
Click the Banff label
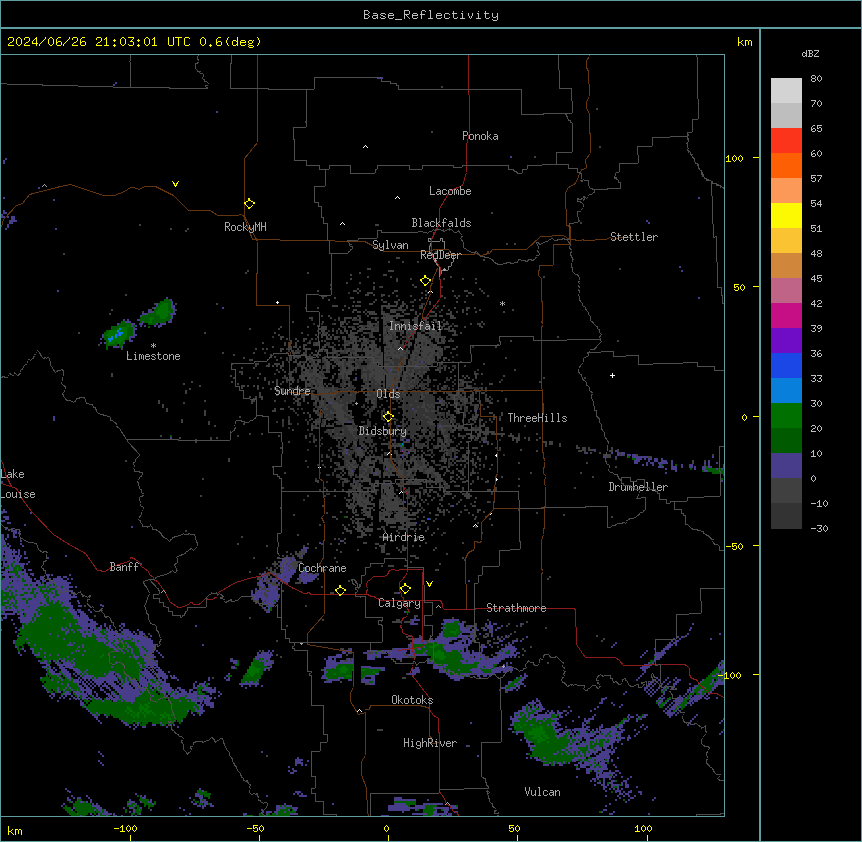pyautogui.click(x=124, y=567)
